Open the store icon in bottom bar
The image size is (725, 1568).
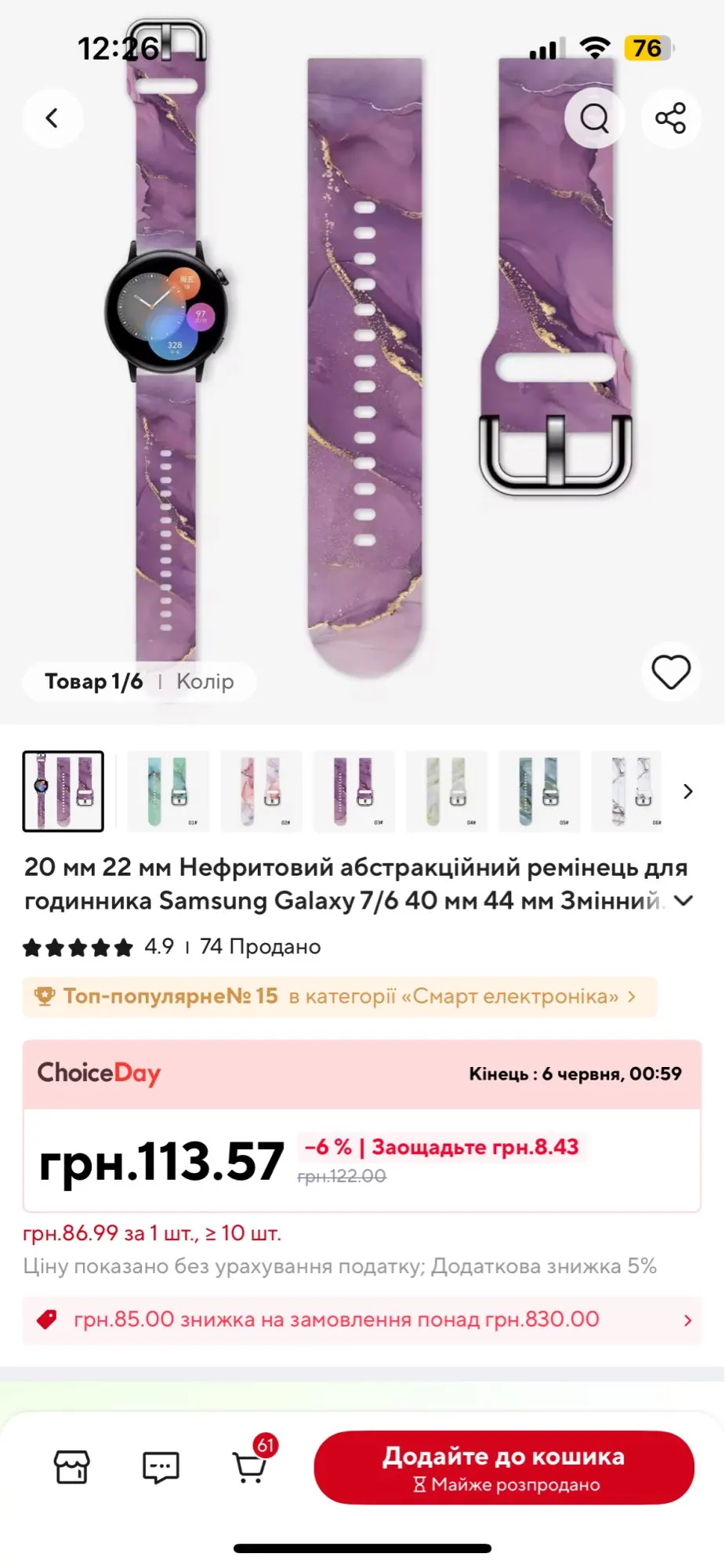[x=71, y=1467]
